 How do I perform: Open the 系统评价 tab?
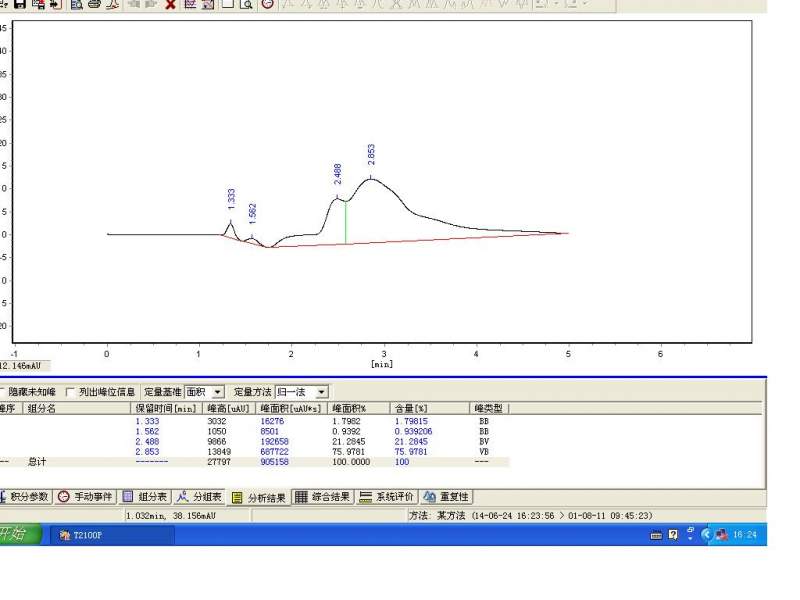pos(387,496)
